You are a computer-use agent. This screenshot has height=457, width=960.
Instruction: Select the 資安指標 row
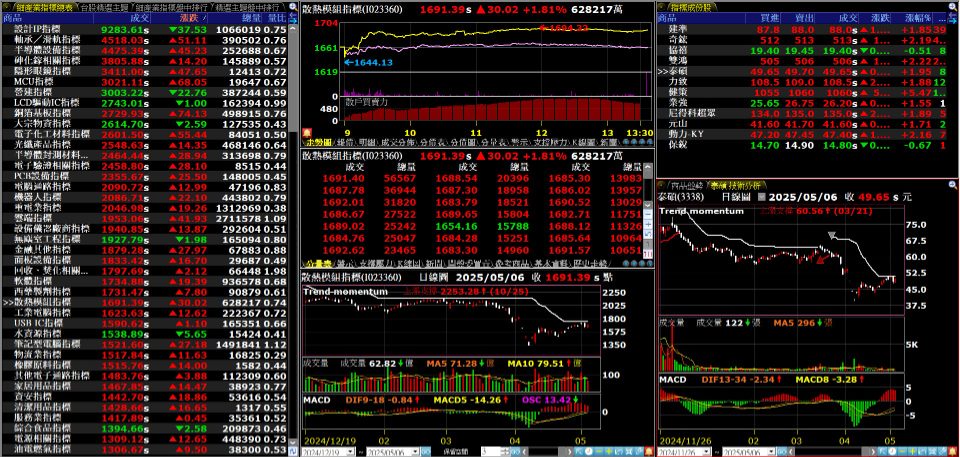pyautogui.click(x=144, y=397)
